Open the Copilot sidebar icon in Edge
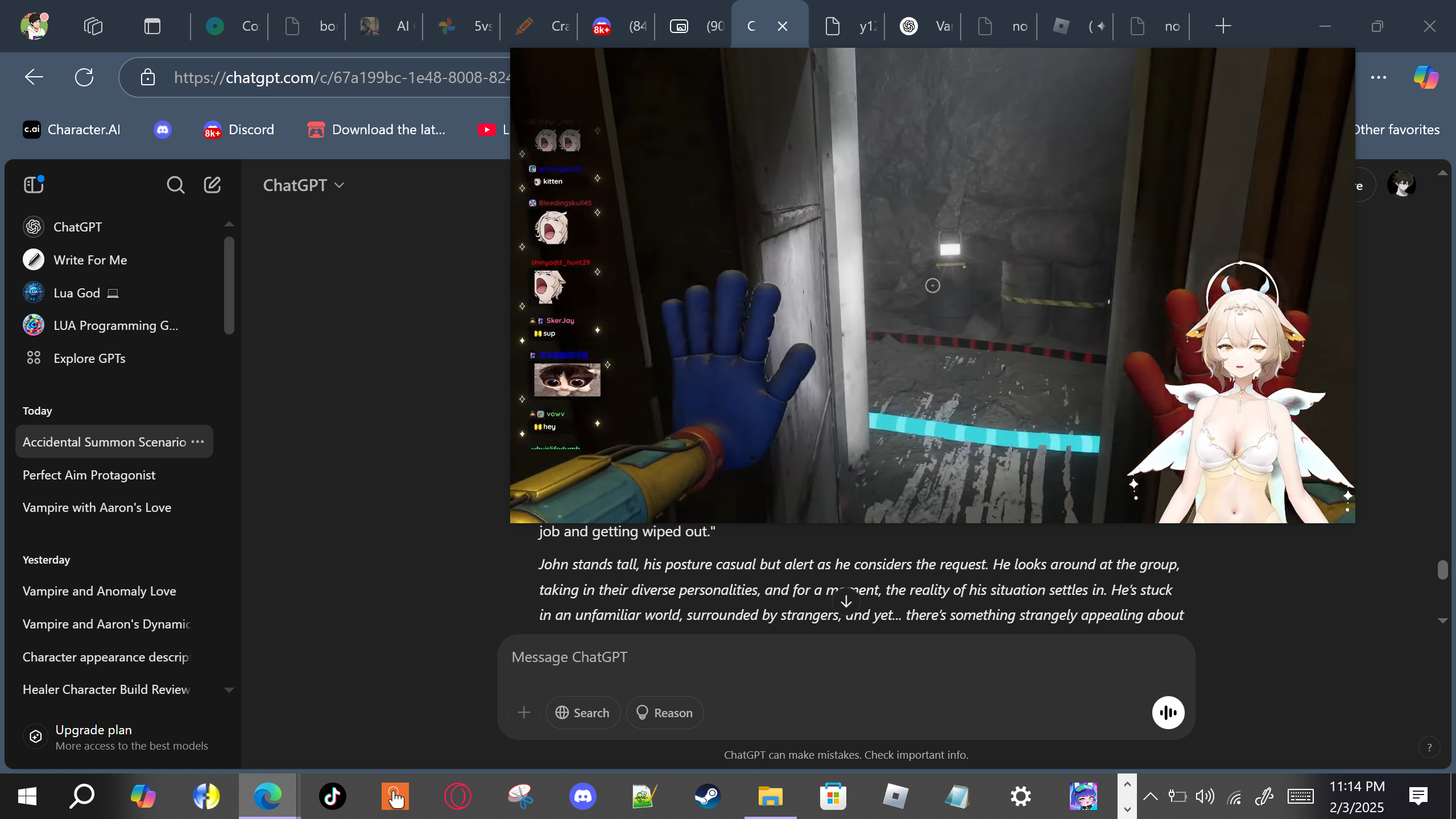This screenshot has width=1456, height=819. [x=1426, y=77]
